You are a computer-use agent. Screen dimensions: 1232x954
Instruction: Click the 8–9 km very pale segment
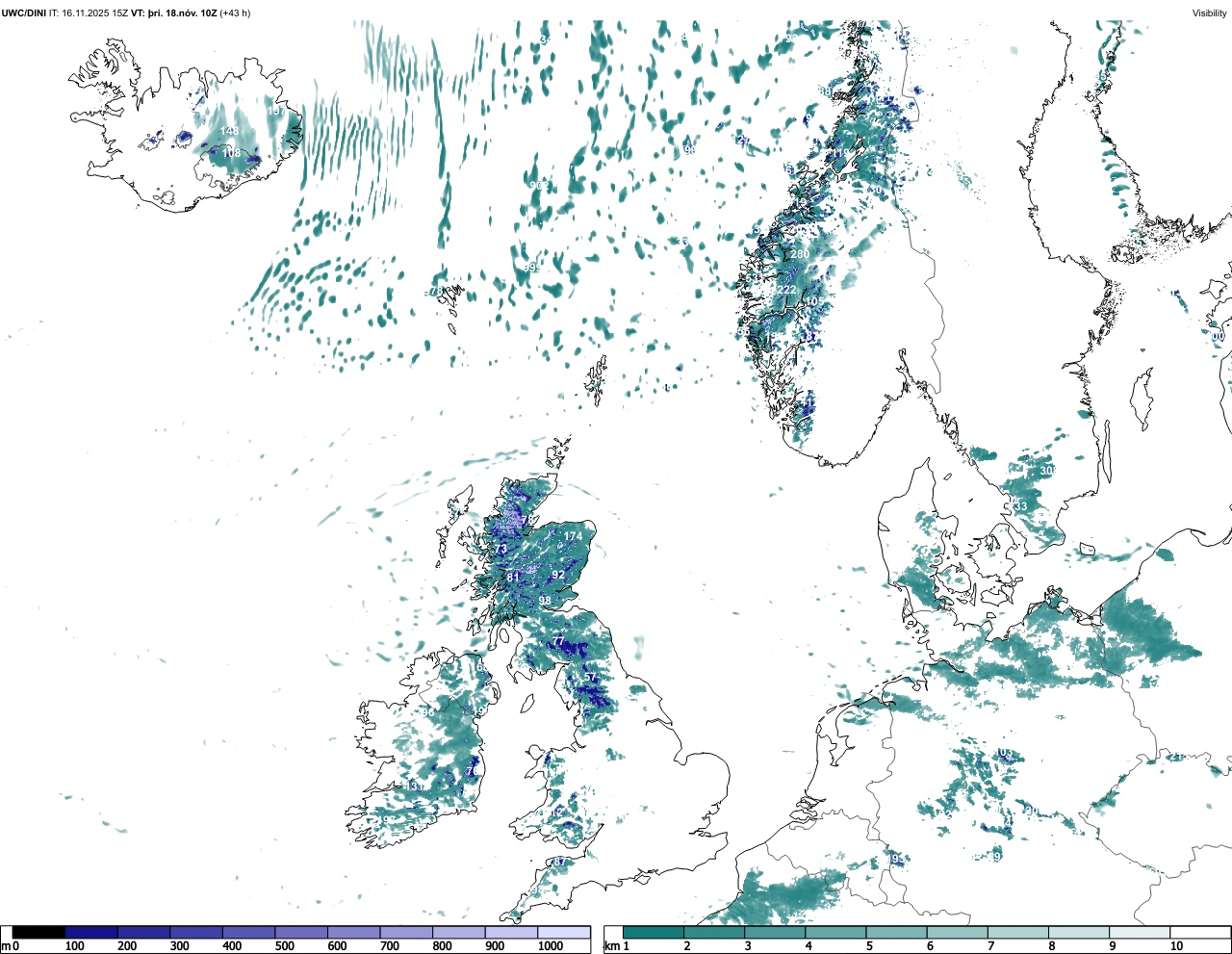click(x=1078, y=932)
